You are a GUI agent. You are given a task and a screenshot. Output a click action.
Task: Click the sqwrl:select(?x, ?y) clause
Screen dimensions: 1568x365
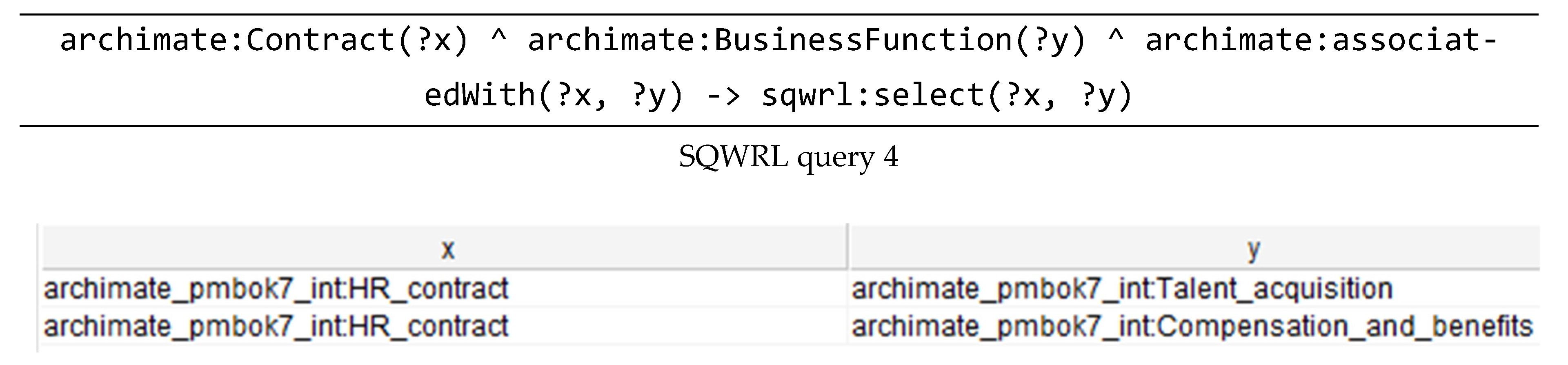[x=947, y=96]
